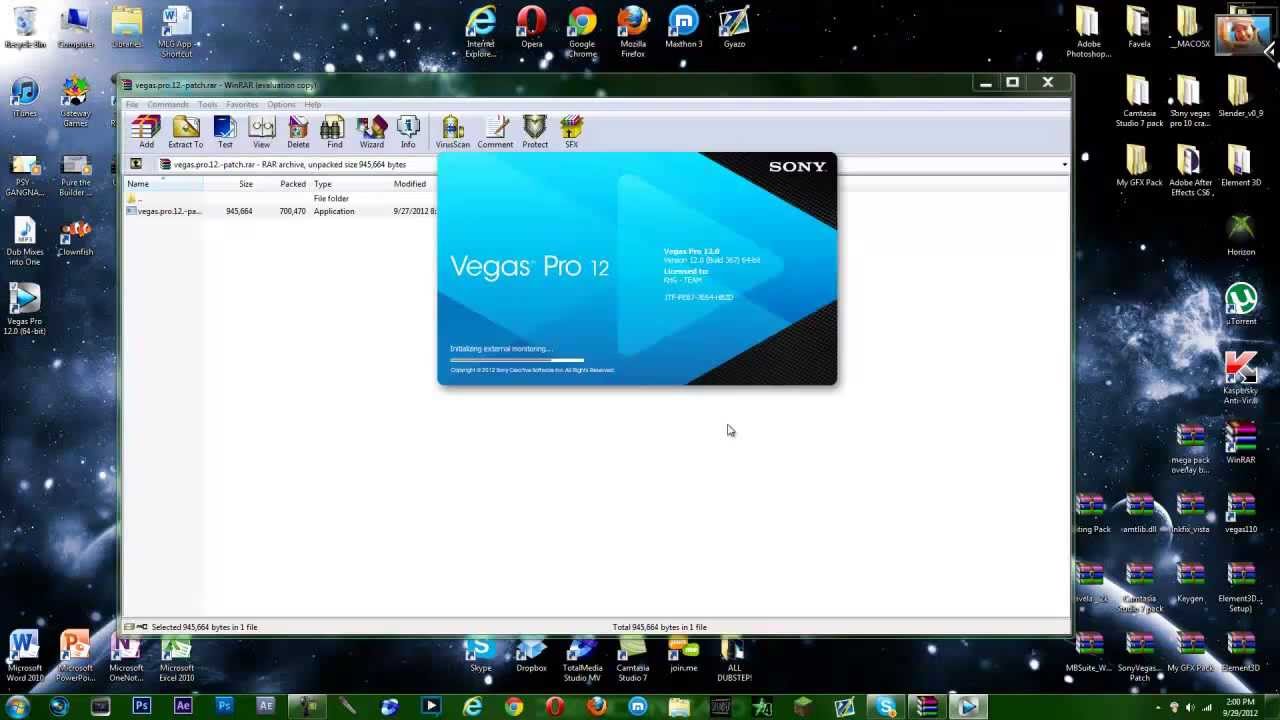The height and width of the screenshot is (720, 1280).
Task: Select the Favela folder on desktop
Action: 1139,28
